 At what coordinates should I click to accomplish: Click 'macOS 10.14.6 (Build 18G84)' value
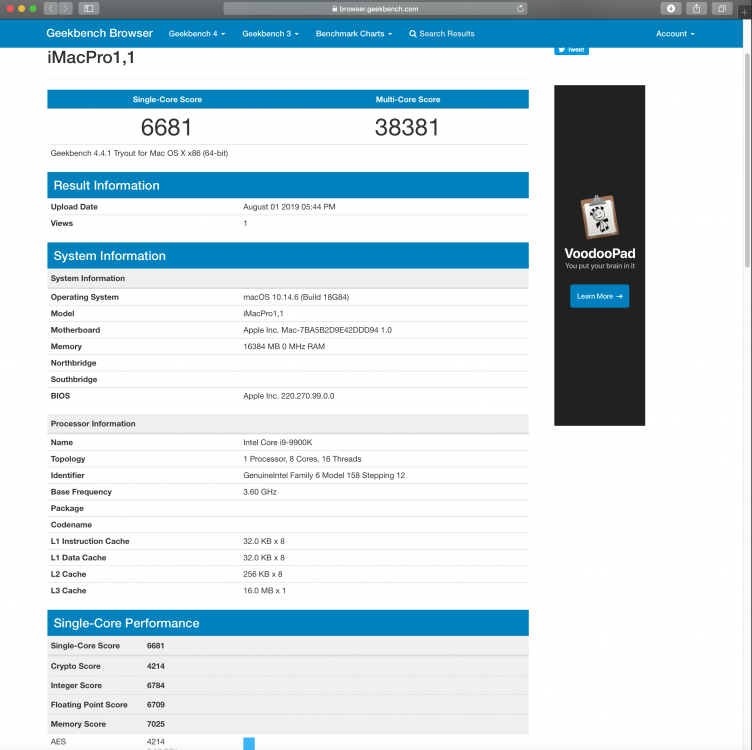point(296,297)
